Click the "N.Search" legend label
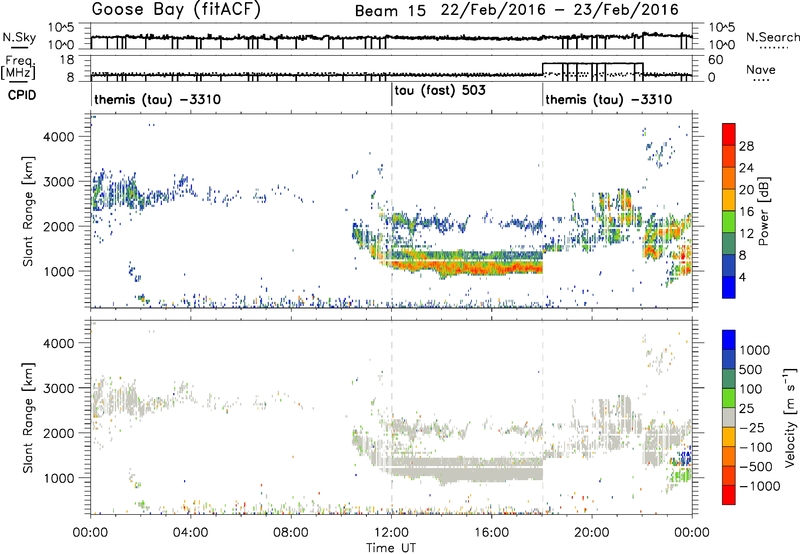 [772, 37]
